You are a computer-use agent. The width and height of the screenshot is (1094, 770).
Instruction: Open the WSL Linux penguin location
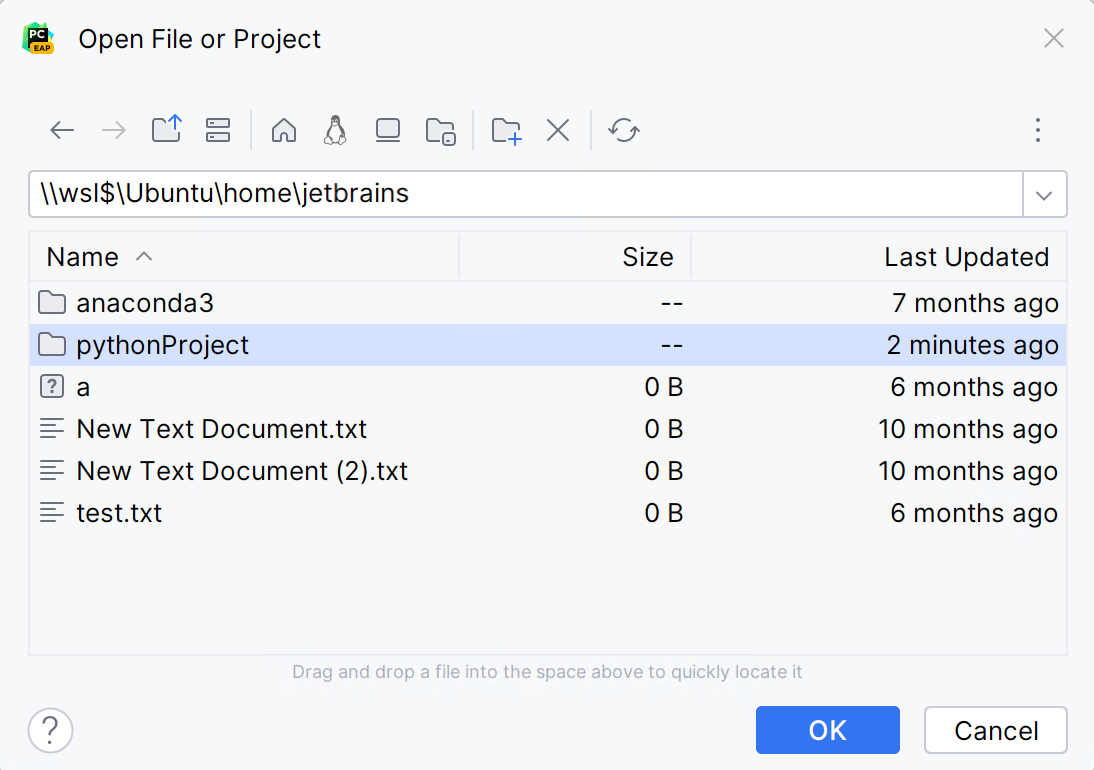(335, 130)
